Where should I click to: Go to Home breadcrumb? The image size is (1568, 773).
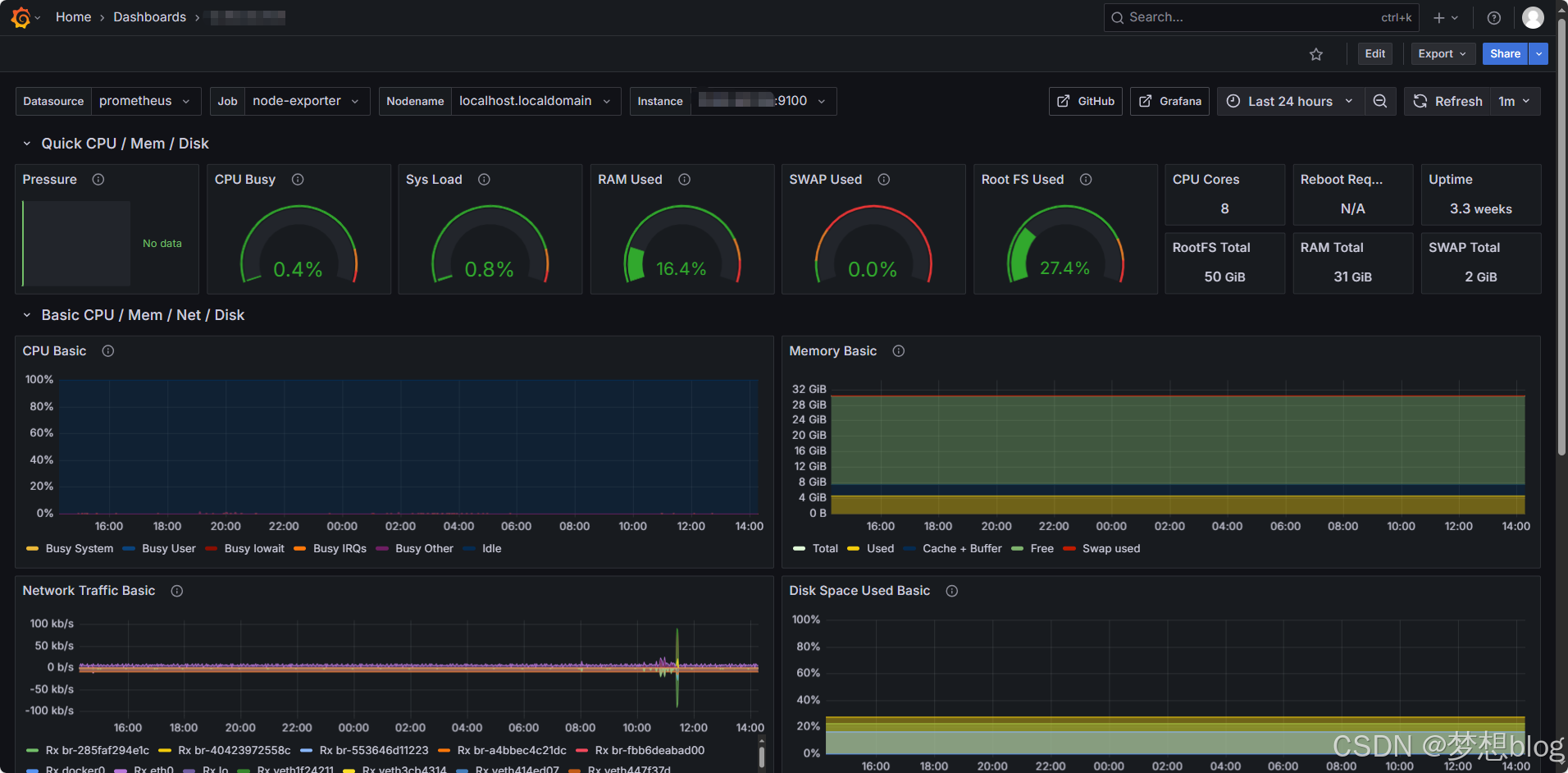coord(73,17)
